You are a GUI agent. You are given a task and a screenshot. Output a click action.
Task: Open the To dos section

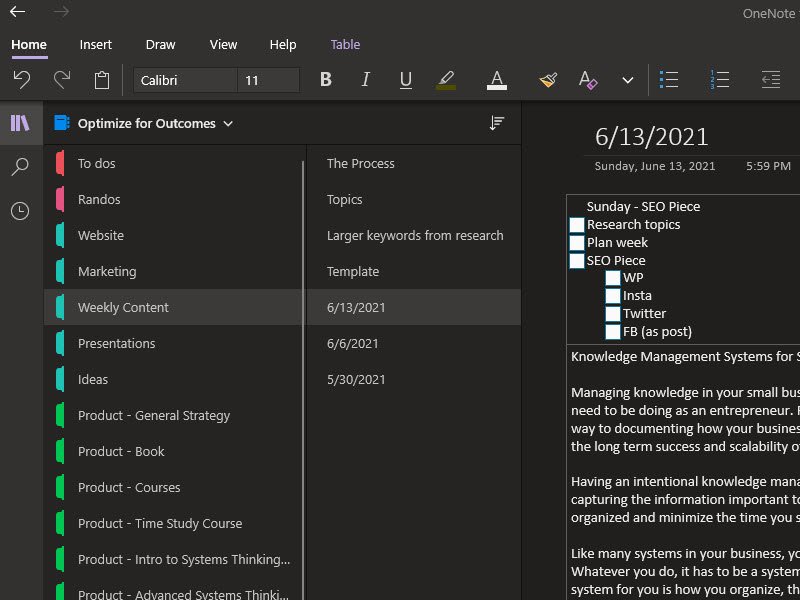click(173, 163)
